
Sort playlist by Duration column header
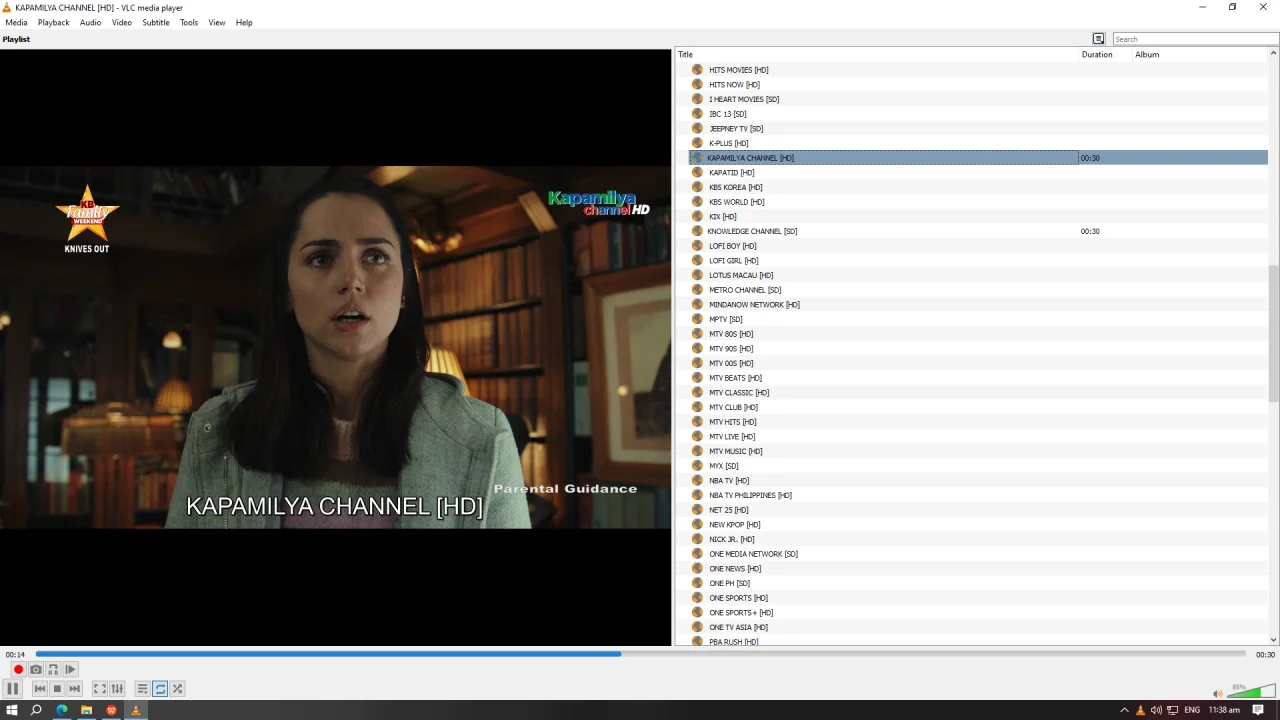click(1105, 54)
